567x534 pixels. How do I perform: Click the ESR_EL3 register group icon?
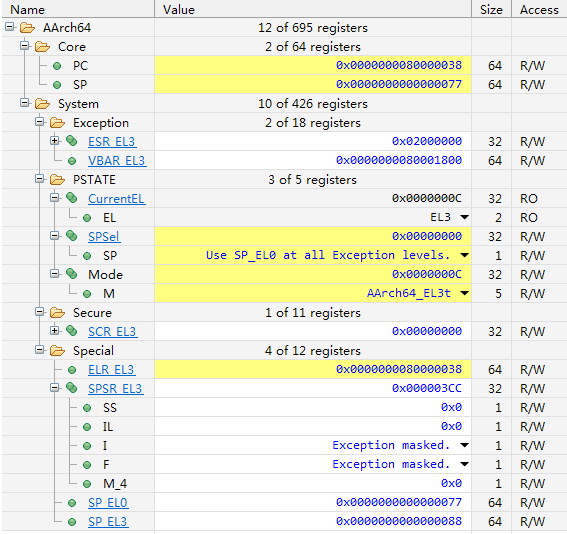coord(72,141)
